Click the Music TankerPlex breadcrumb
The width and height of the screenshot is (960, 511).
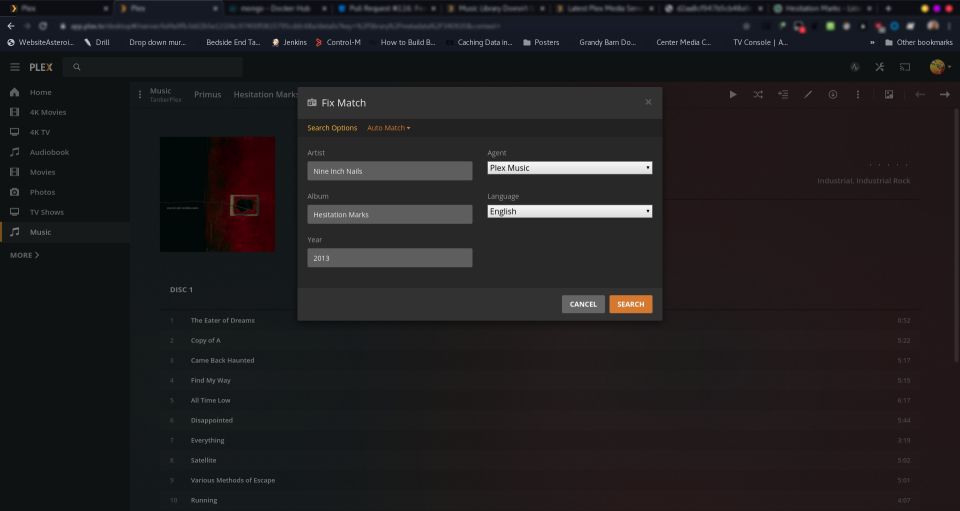165,95
